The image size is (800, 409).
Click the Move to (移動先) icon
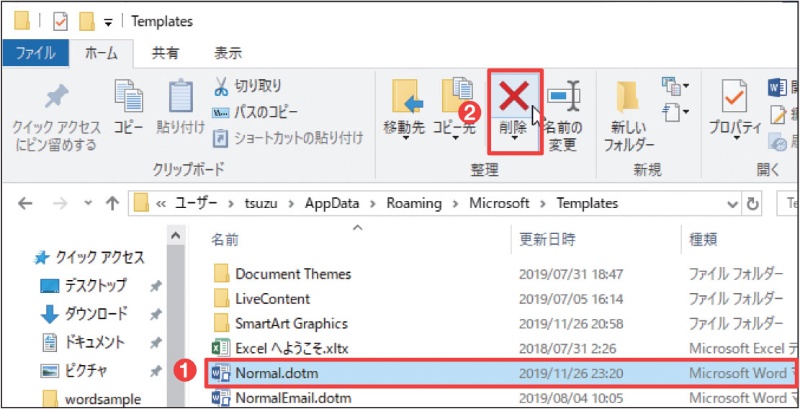click(x=404, y=98)
